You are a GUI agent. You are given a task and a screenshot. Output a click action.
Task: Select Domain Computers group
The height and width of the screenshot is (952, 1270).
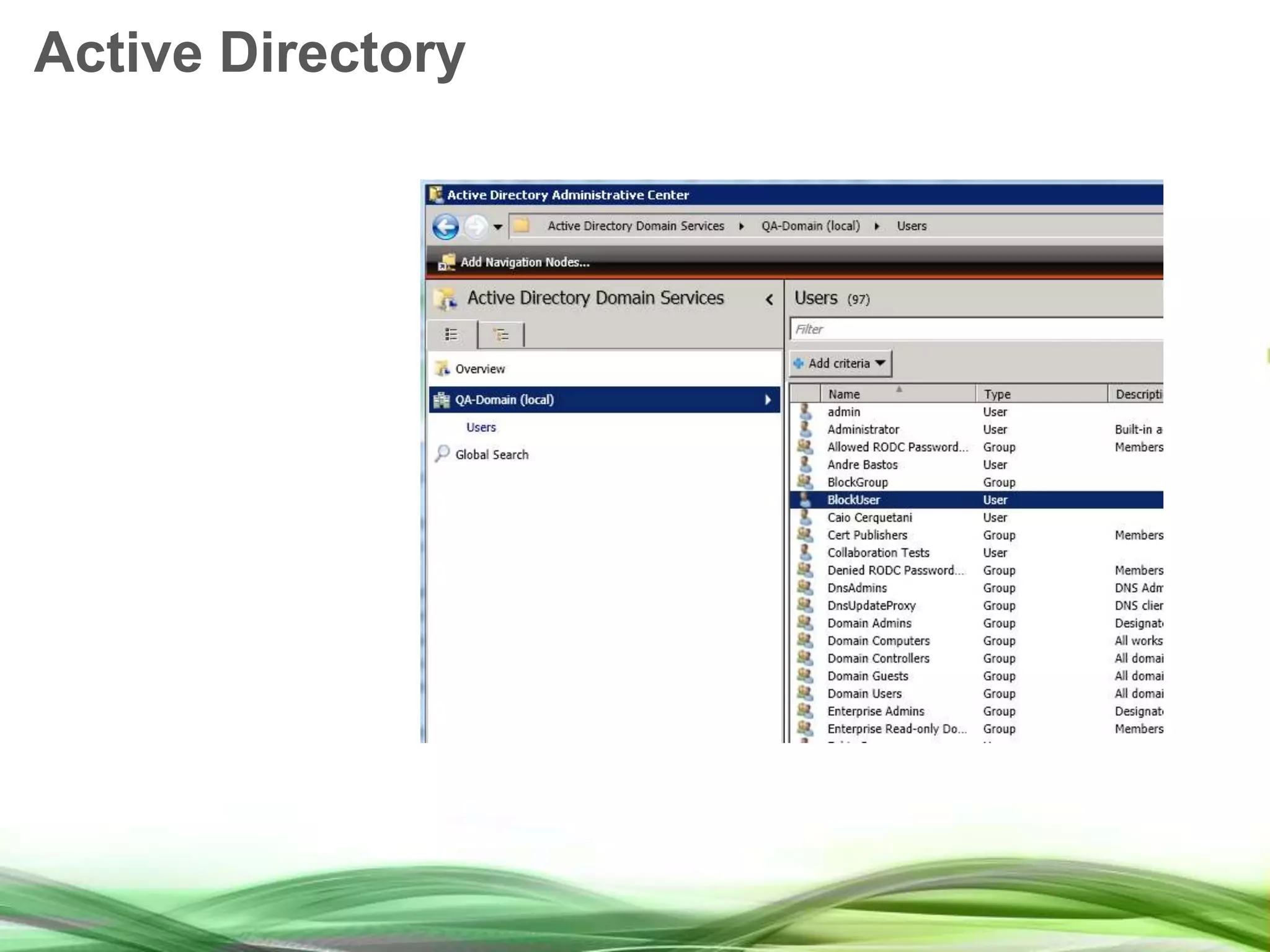pos(977,641)
